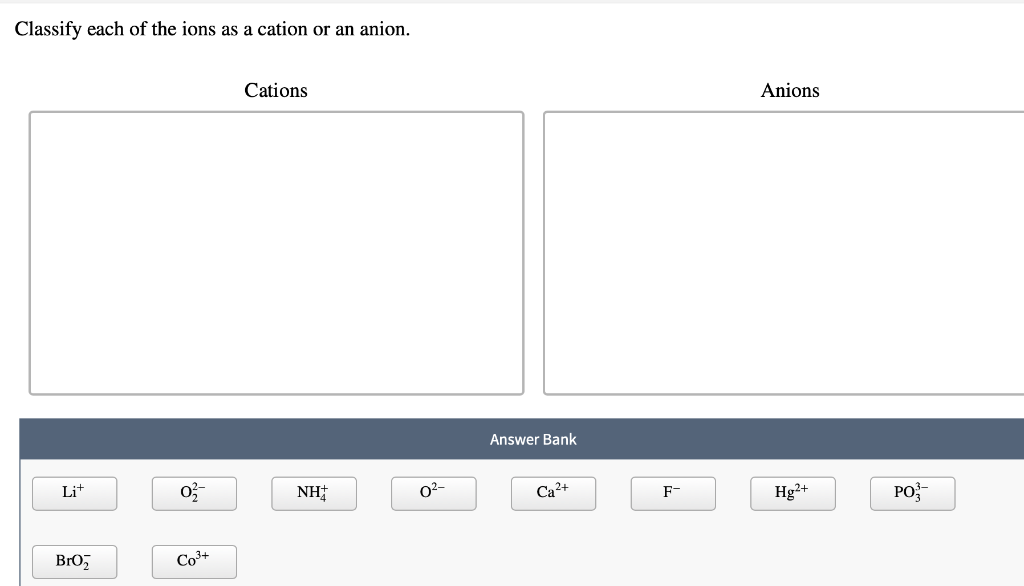Click the F⁻ fluoride ion tile
1024x586 pixels.
click(673, 493)
